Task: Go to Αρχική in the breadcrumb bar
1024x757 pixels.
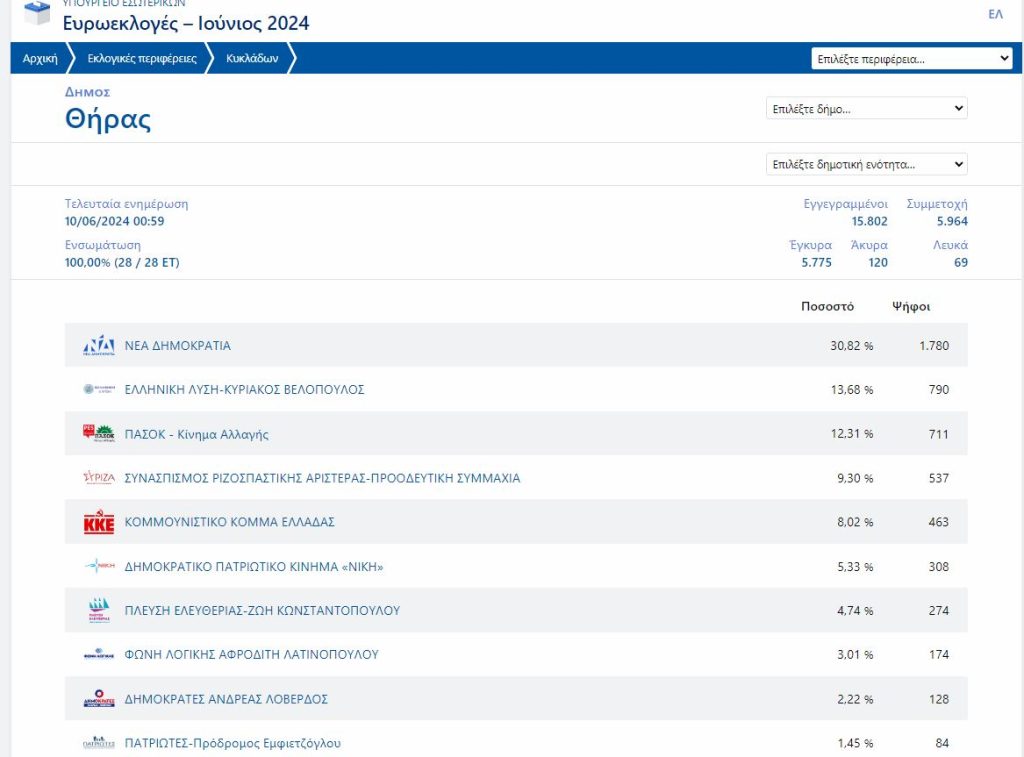Action: (40, 58)
